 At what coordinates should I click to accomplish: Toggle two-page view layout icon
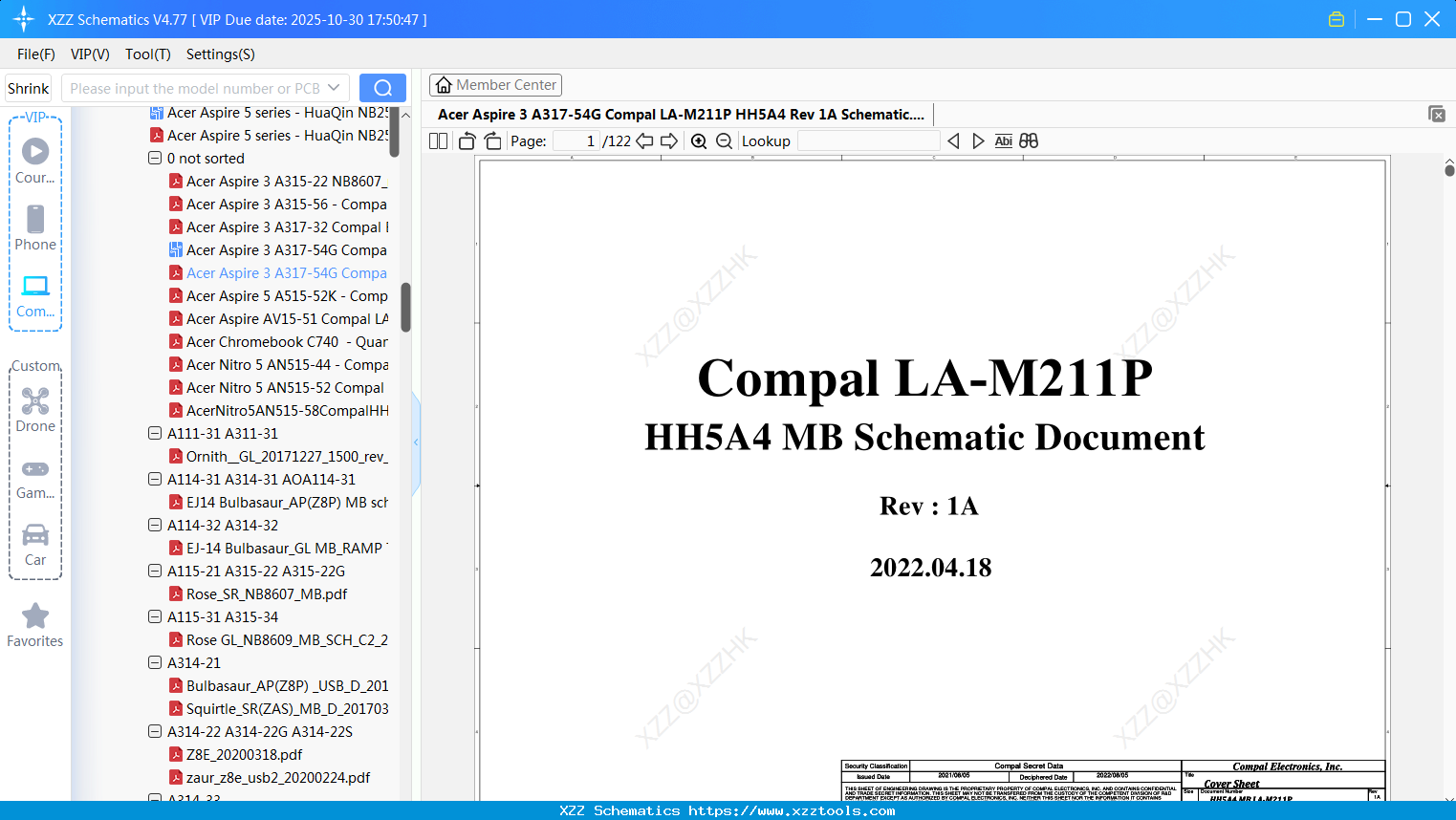tap(438, 141)
